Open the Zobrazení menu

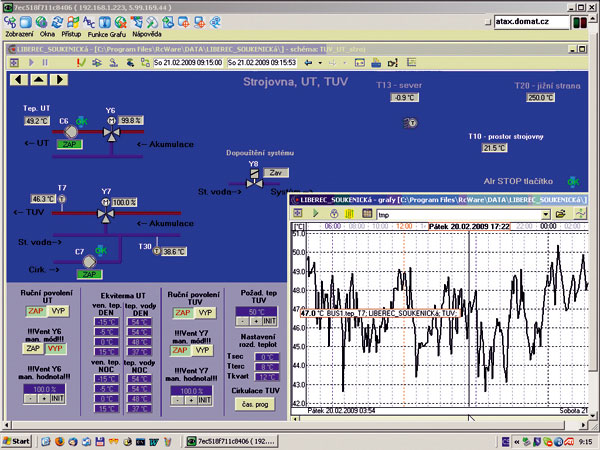[x=19, y=32]
